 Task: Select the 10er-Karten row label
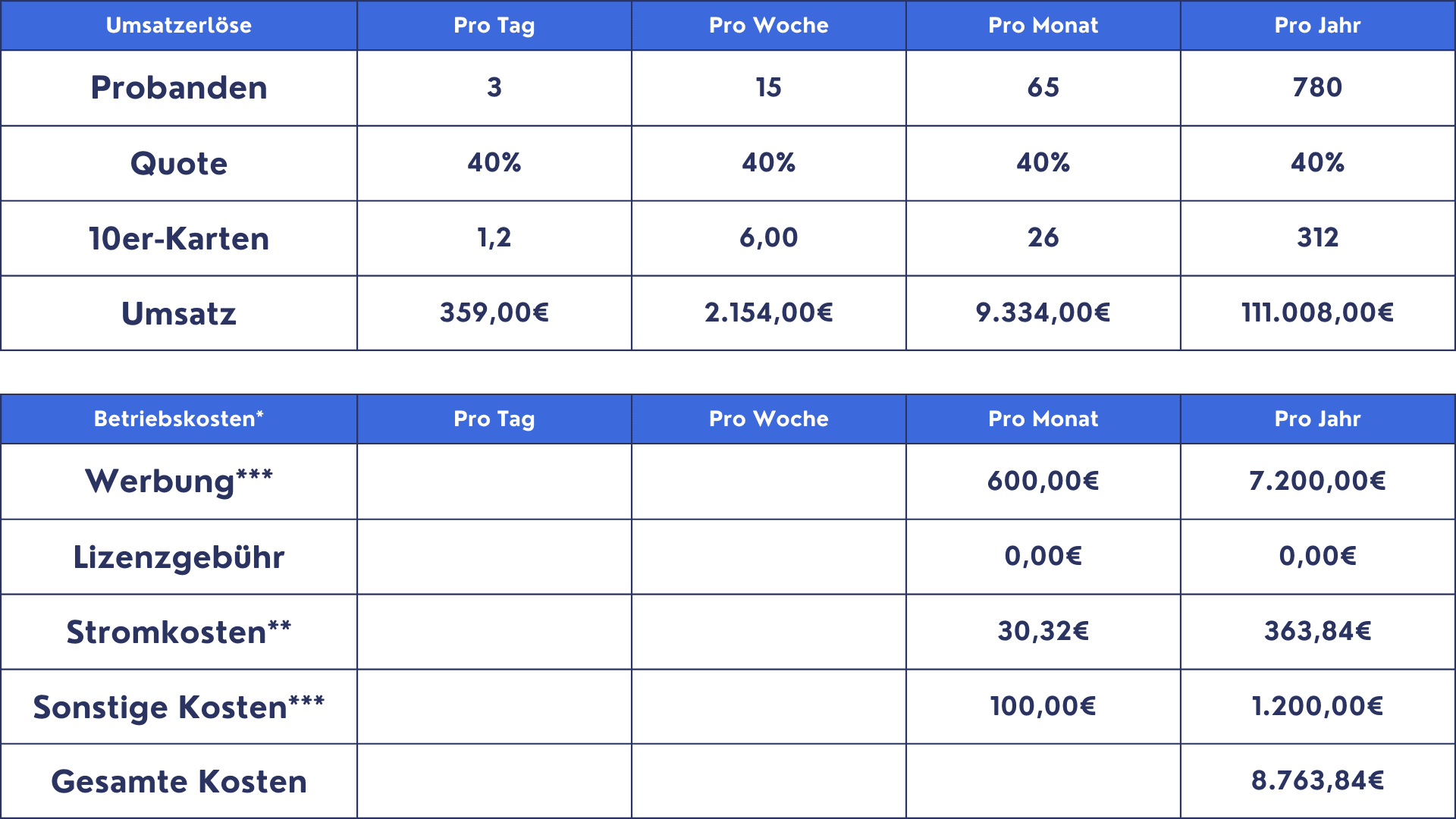(x=179, y=239)
